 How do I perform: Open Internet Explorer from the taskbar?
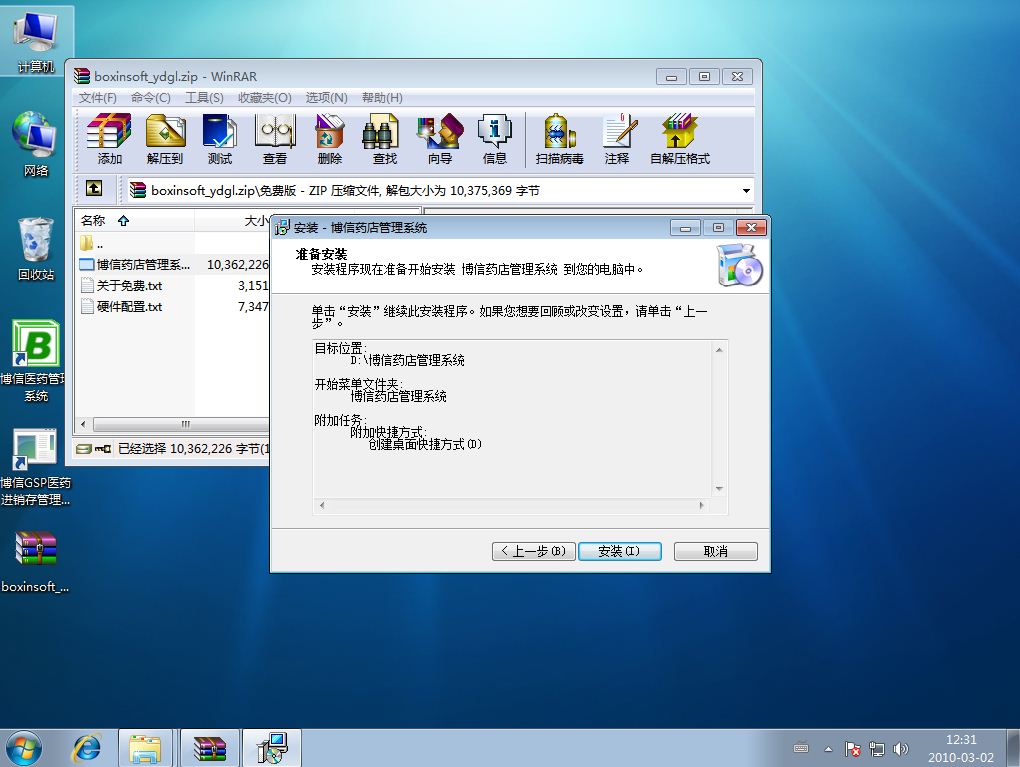pos(88,747)
